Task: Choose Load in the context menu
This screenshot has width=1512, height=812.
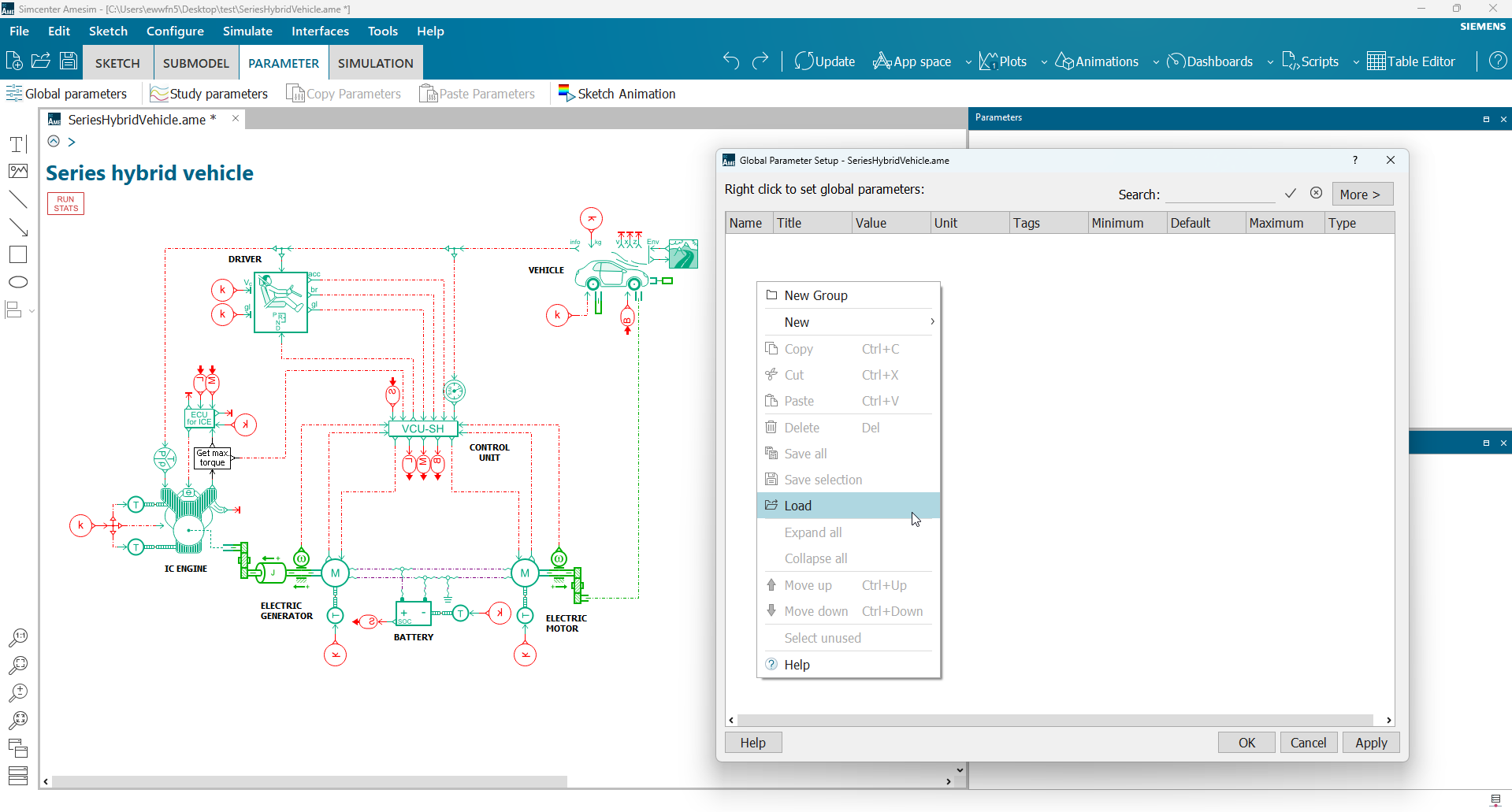Action: click(x=849, y=506)
